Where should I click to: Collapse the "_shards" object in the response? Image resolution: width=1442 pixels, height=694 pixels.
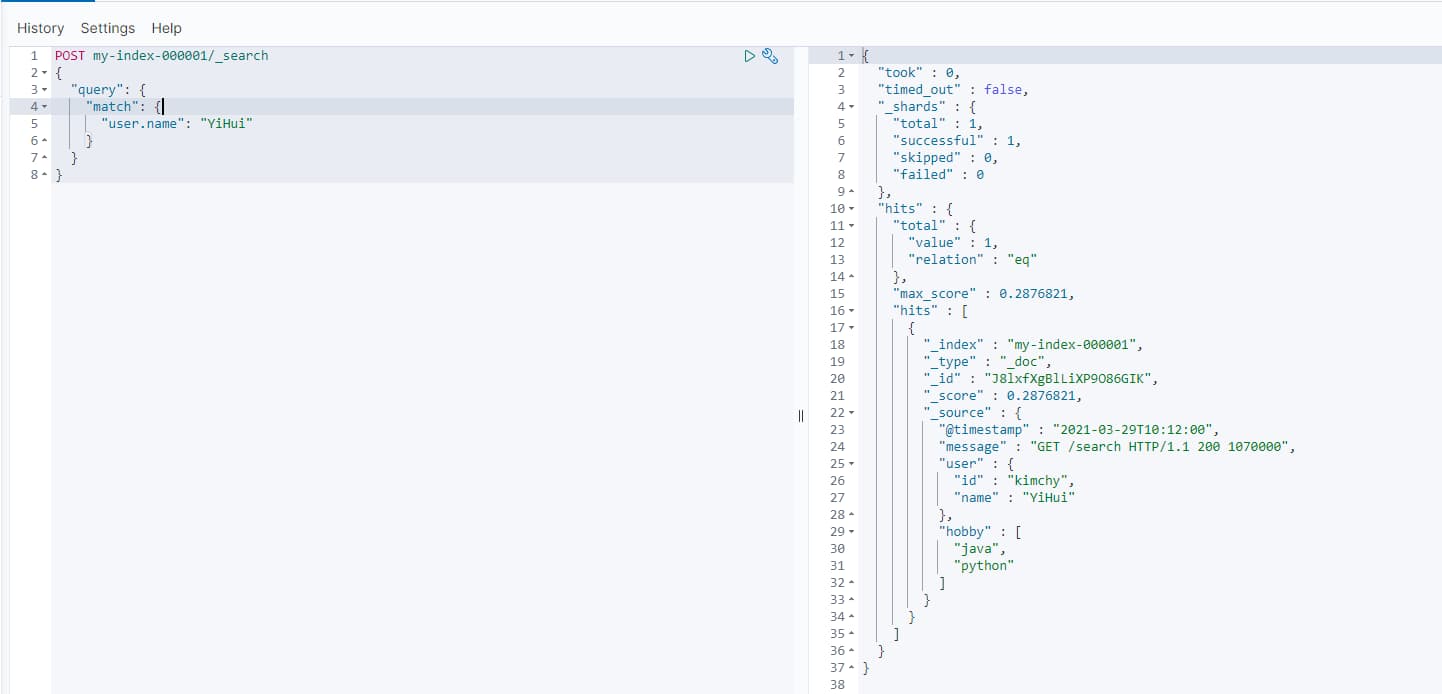point(851,107)
